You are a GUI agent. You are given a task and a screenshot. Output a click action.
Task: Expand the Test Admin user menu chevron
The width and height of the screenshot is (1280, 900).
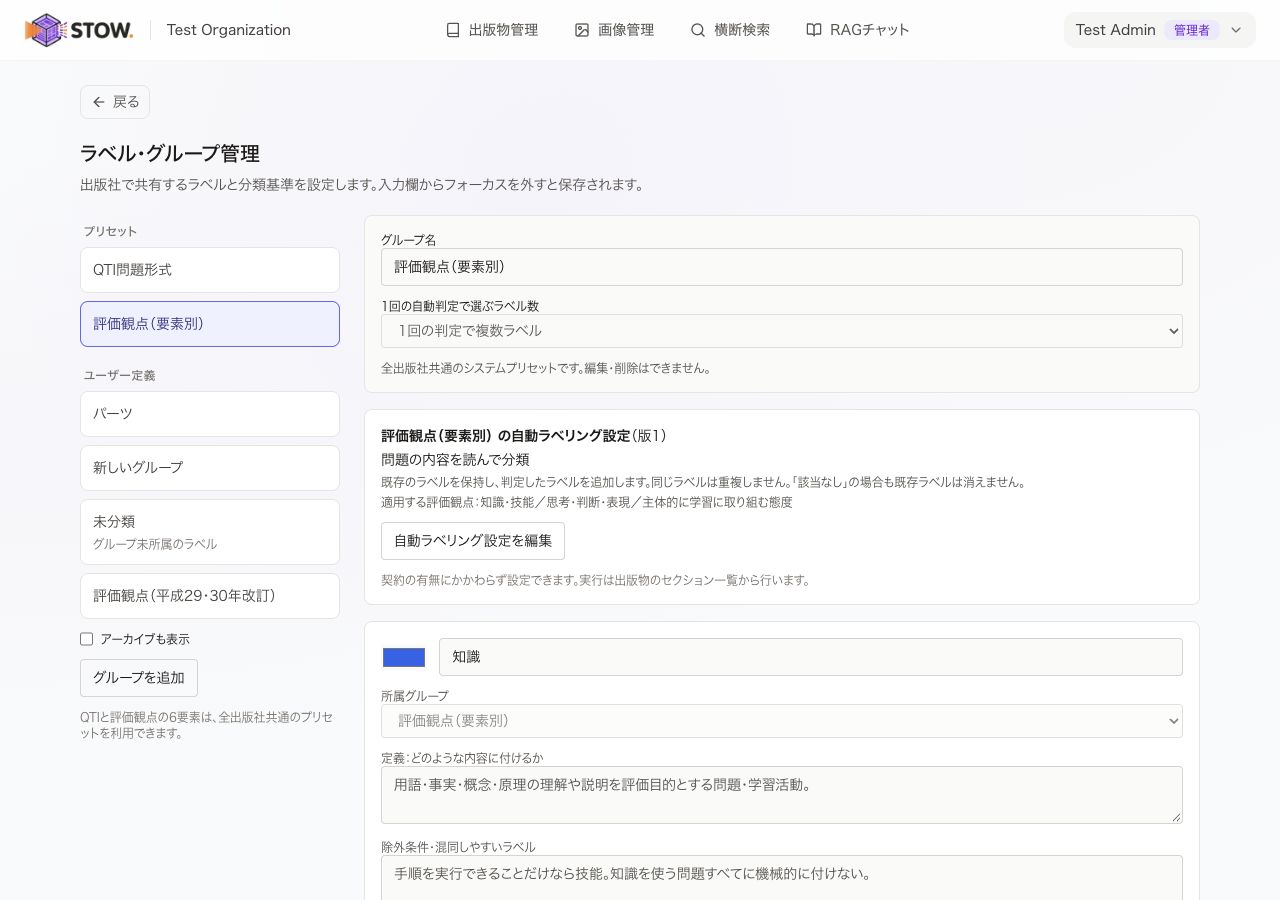(x=1236, y=30)
